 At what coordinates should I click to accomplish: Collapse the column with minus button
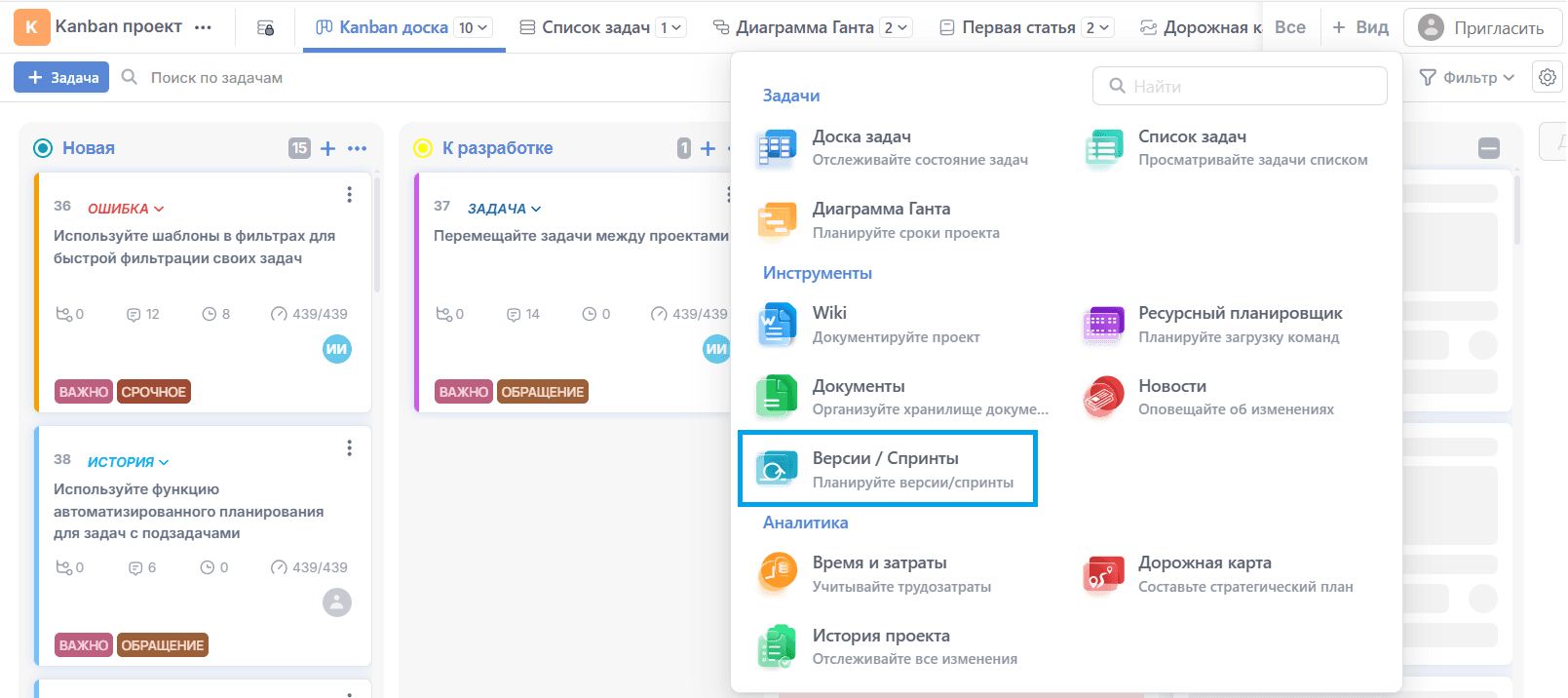(x=1488, y=148)
